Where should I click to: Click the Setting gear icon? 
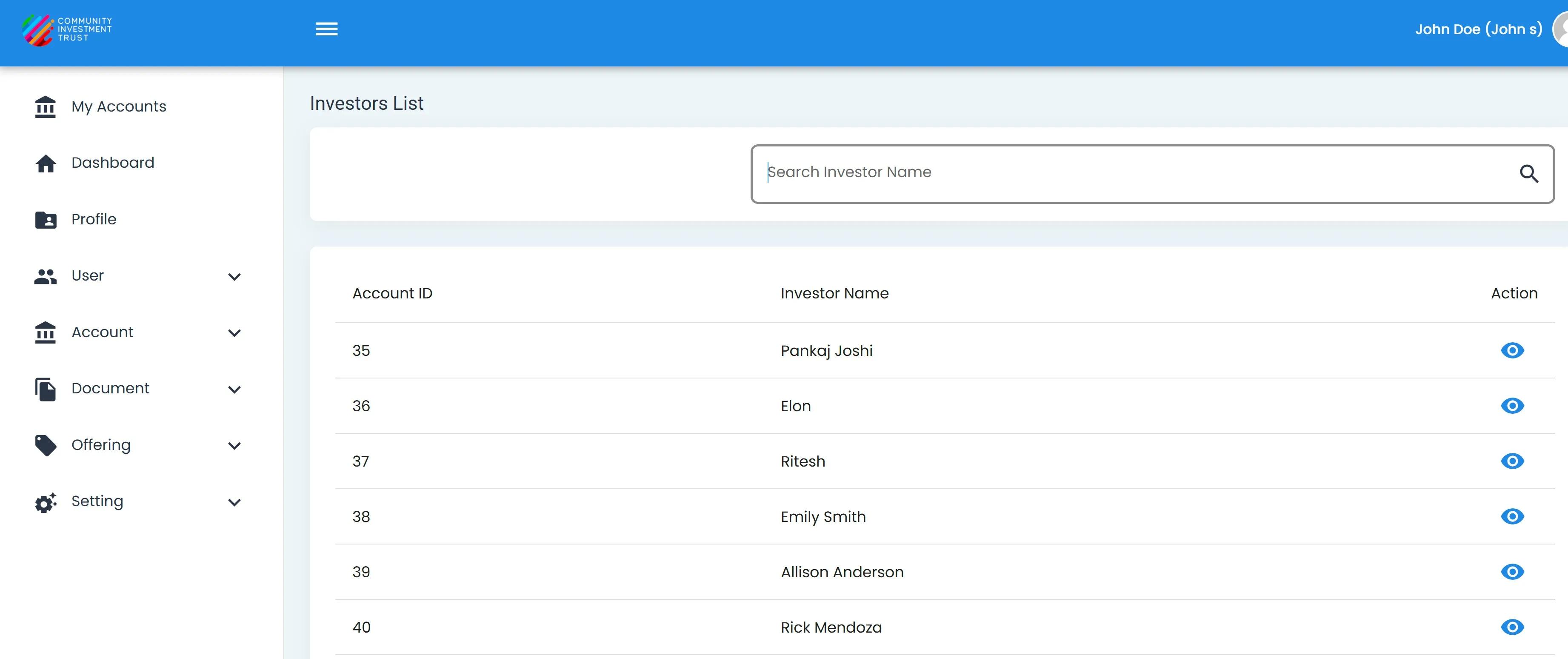tap(45, 502)
